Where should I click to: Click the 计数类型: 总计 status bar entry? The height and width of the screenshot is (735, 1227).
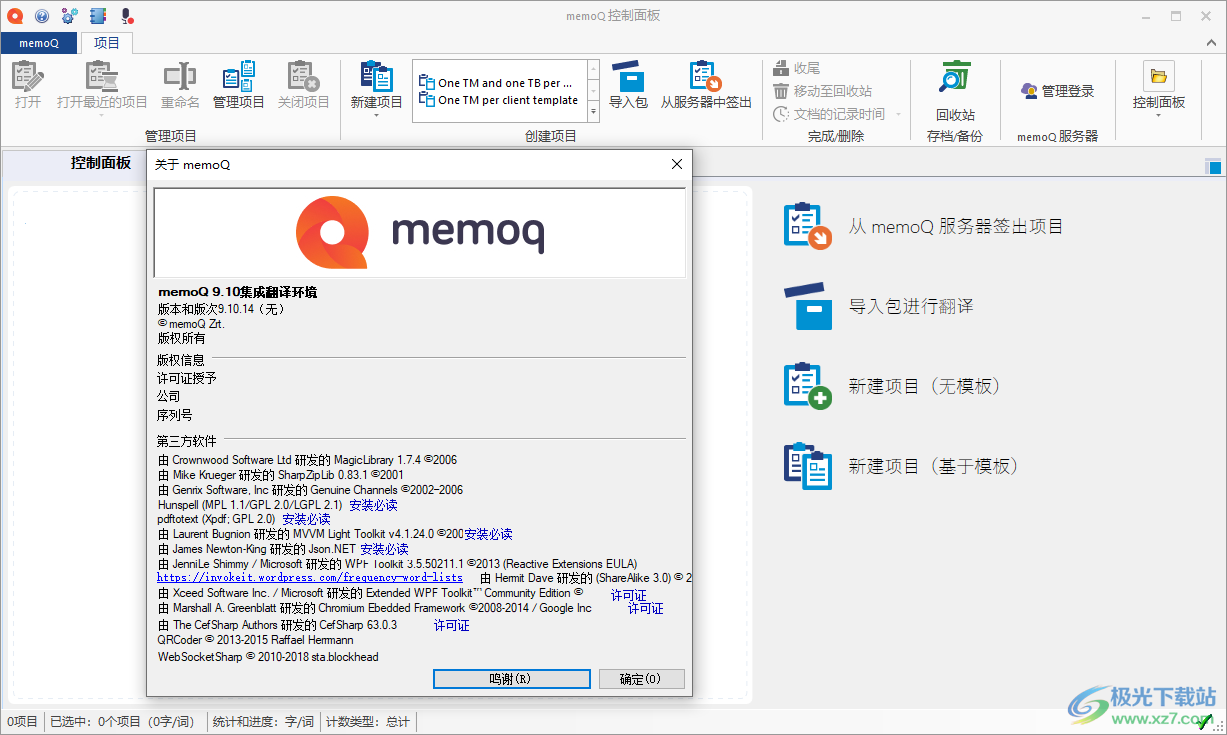point(370,721)
